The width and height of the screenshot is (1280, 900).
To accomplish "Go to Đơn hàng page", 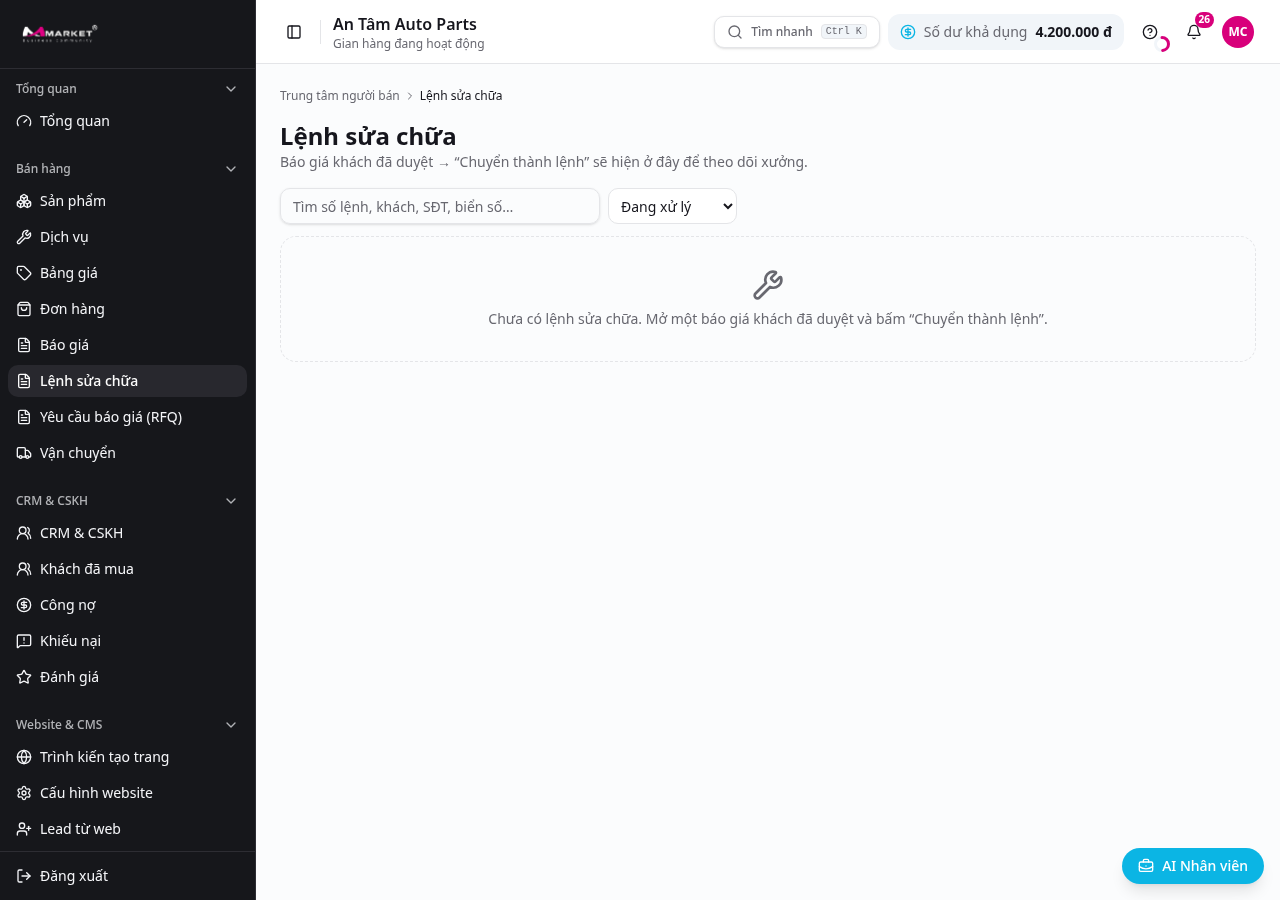I will tap(127, 309).
